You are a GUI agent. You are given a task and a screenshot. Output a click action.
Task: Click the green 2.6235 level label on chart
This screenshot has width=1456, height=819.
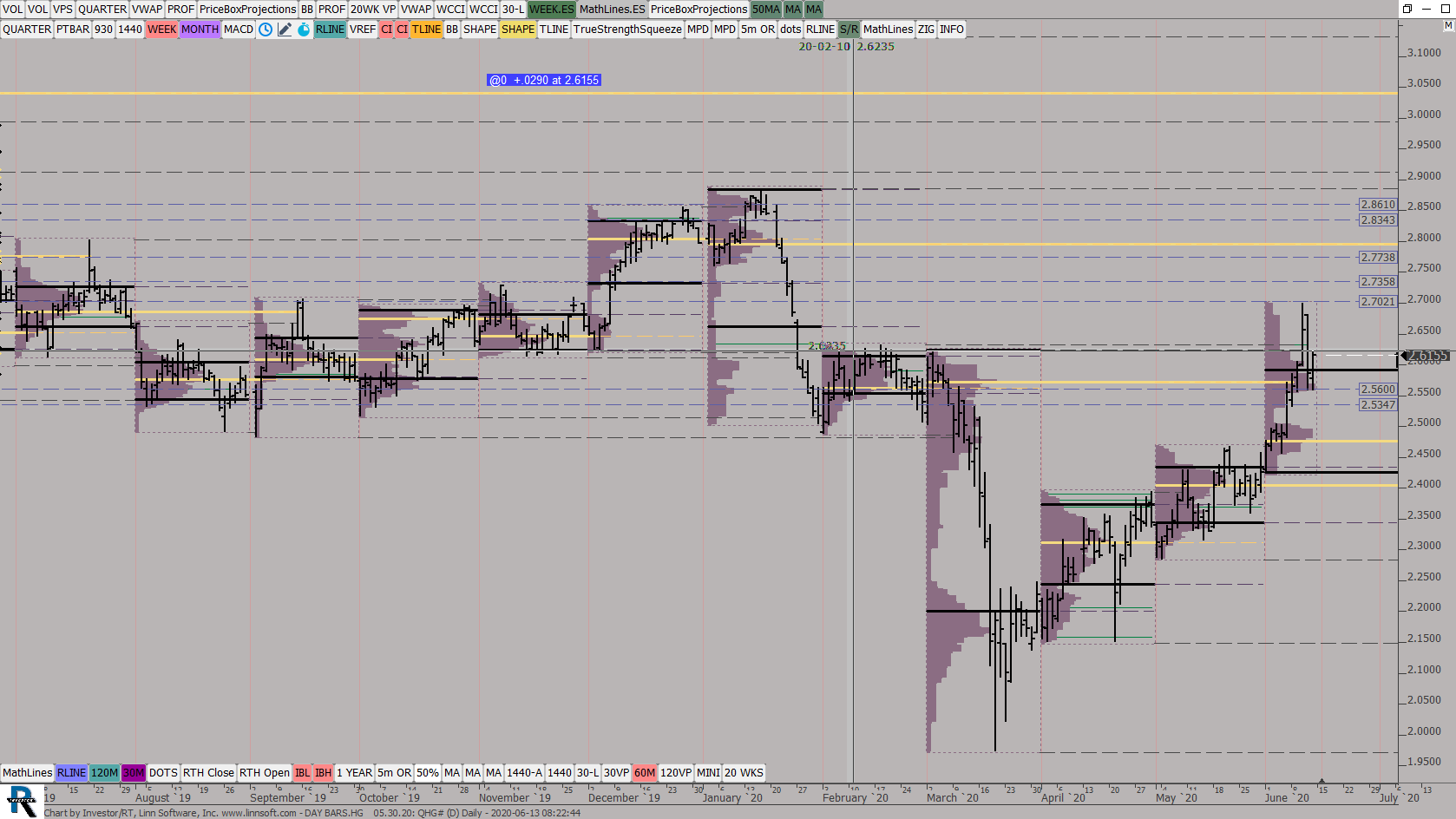[x=827, y=346]
